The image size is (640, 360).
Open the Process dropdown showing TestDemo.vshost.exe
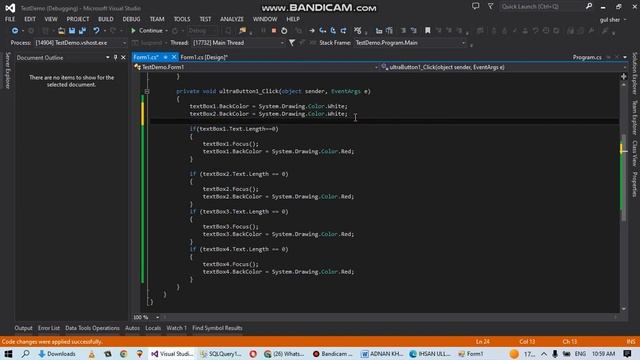coord(80,43)
